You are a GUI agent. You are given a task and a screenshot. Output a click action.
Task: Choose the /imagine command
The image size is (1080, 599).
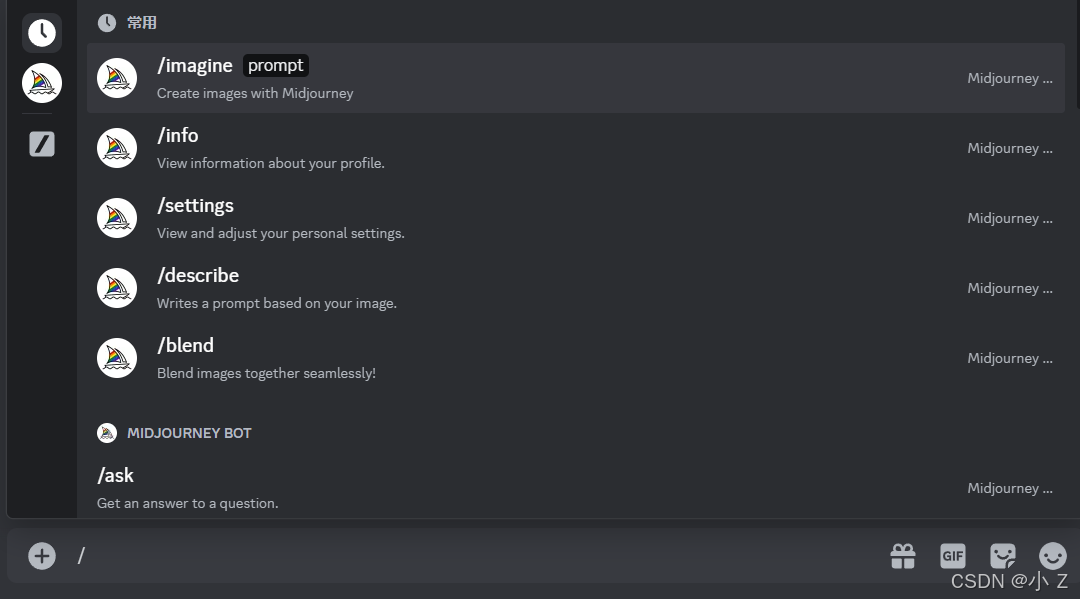[x=195, y=66]
